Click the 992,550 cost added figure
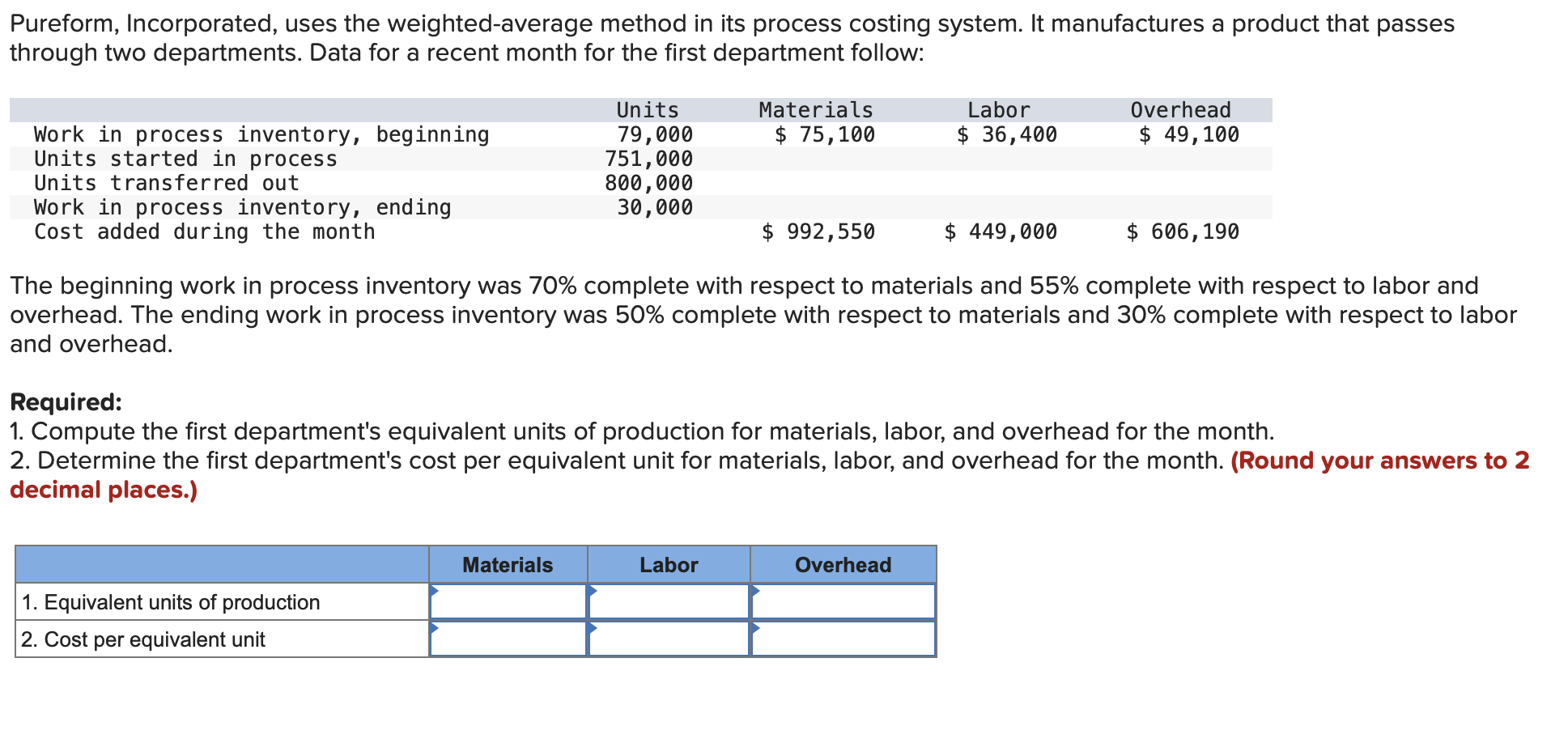Screen dimensions: 1568x743 [x=817, y=231]
